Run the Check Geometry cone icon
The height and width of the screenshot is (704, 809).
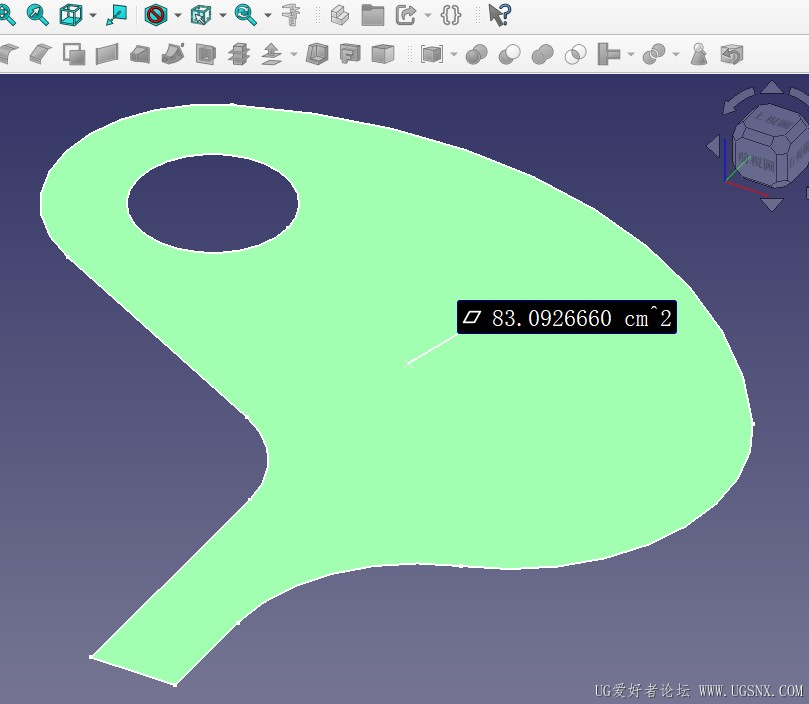pos(699,54)
